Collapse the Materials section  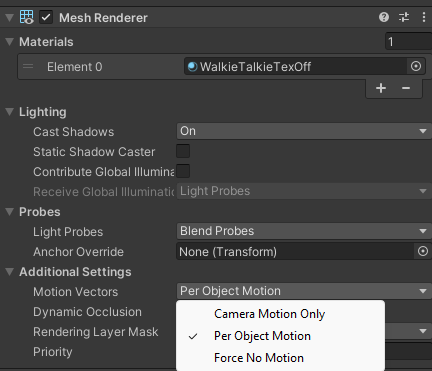tap(9, 42)
